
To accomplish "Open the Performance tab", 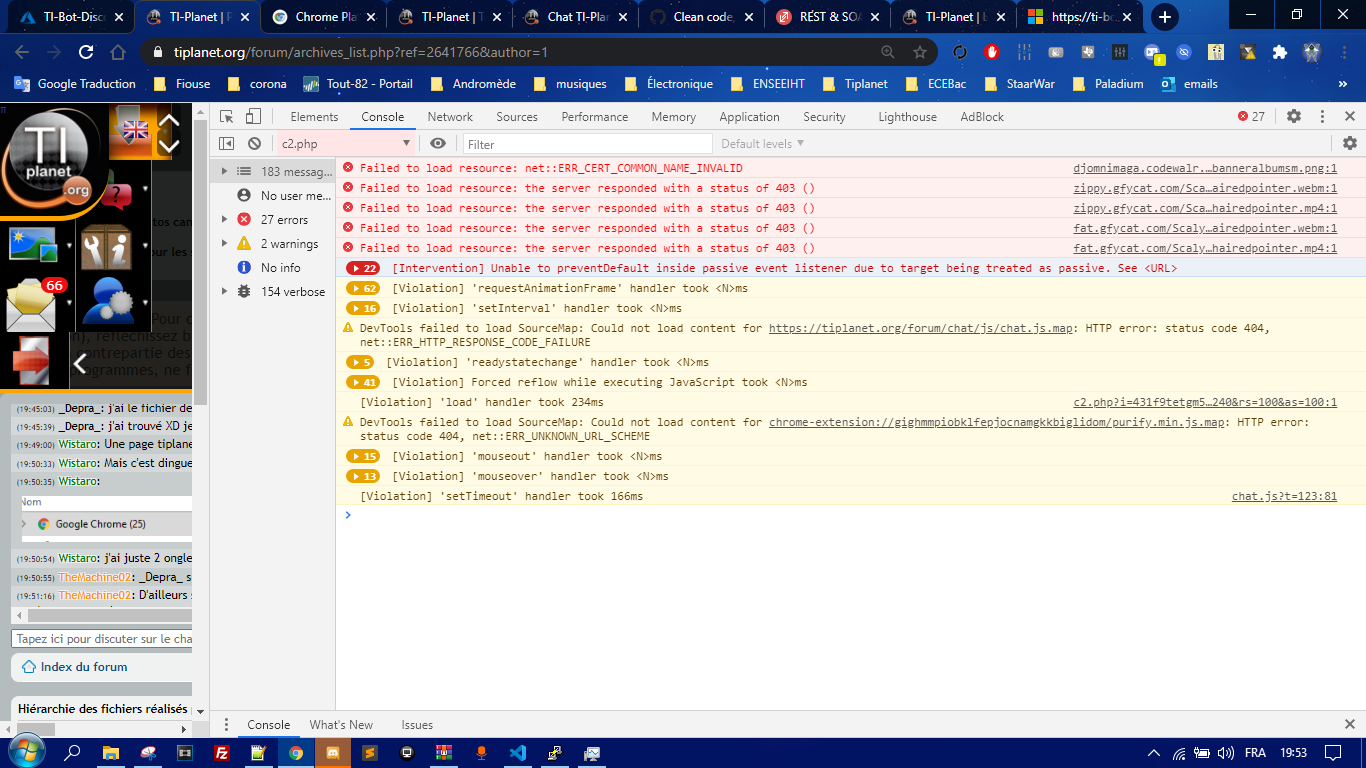I will [595, 116].
